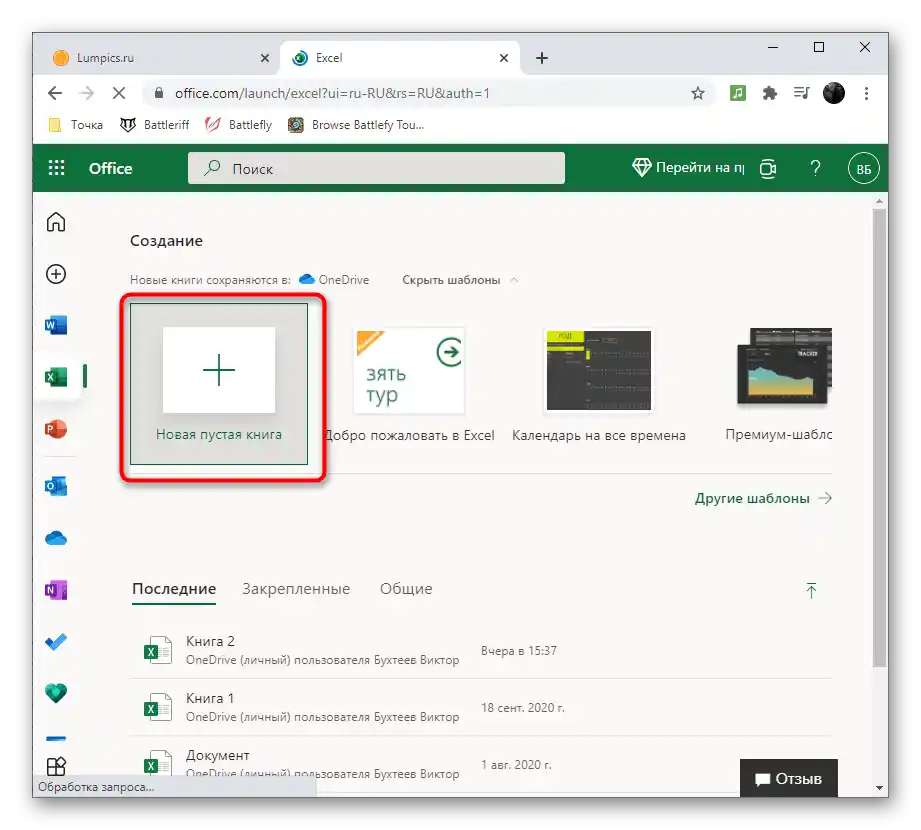
Task: Open the ВБ account avatar menu
Action: tap(863, 169)
